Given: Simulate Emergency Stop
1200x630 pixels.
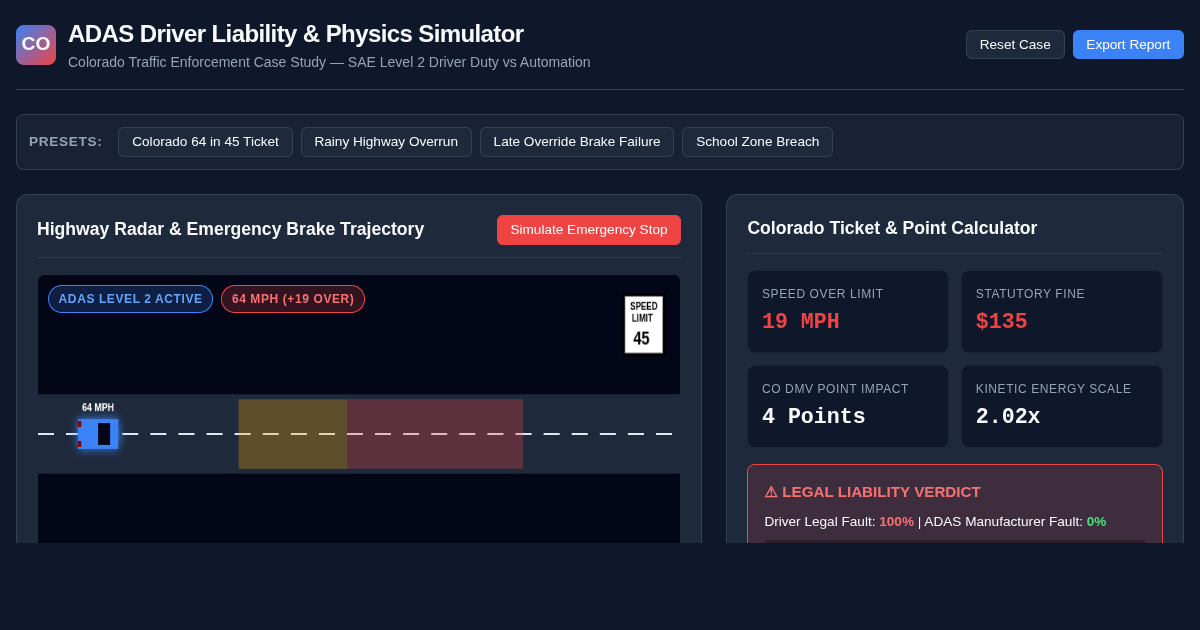Looking at the screenshot, I should tap(589, 230).
